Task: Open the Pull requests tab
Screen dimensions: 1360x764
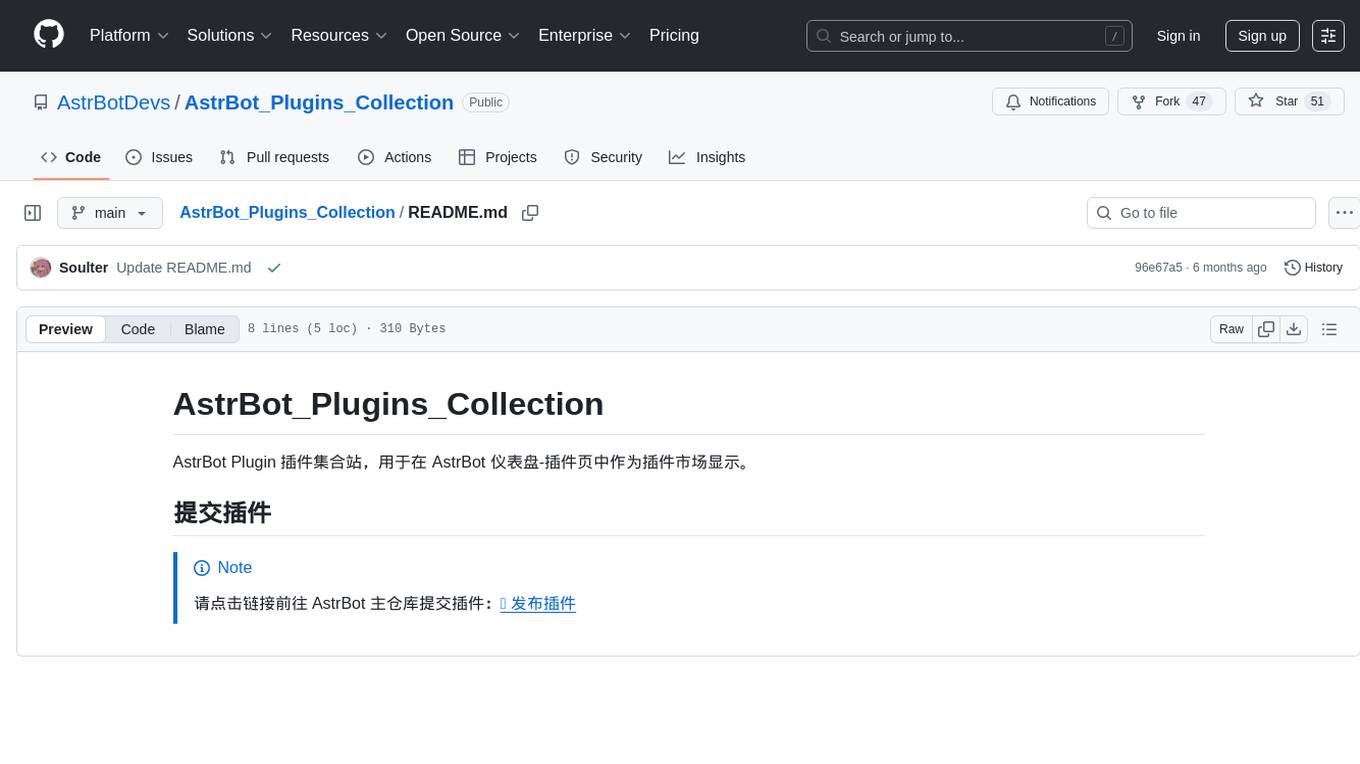Action: [274, 157]
